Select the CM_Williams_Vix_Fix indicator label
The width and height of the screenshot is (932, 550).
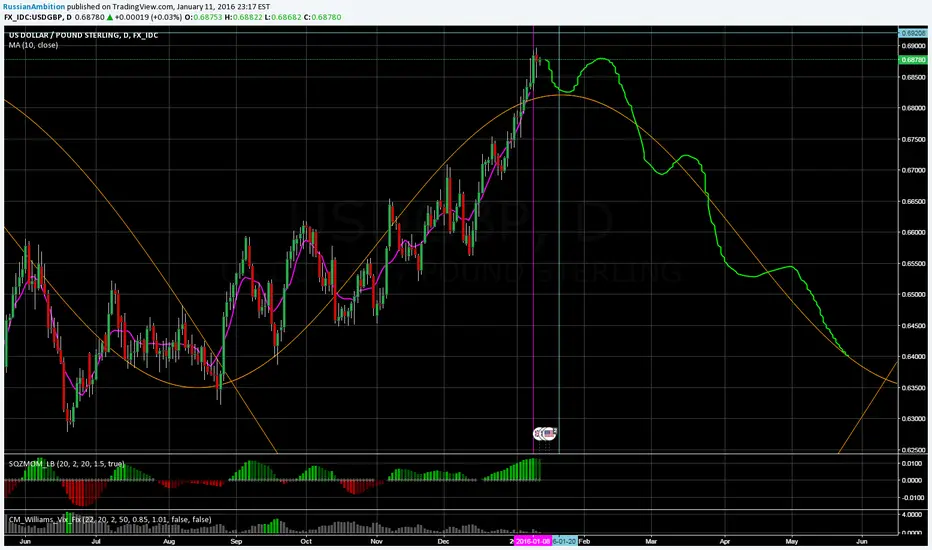point(110,519)
